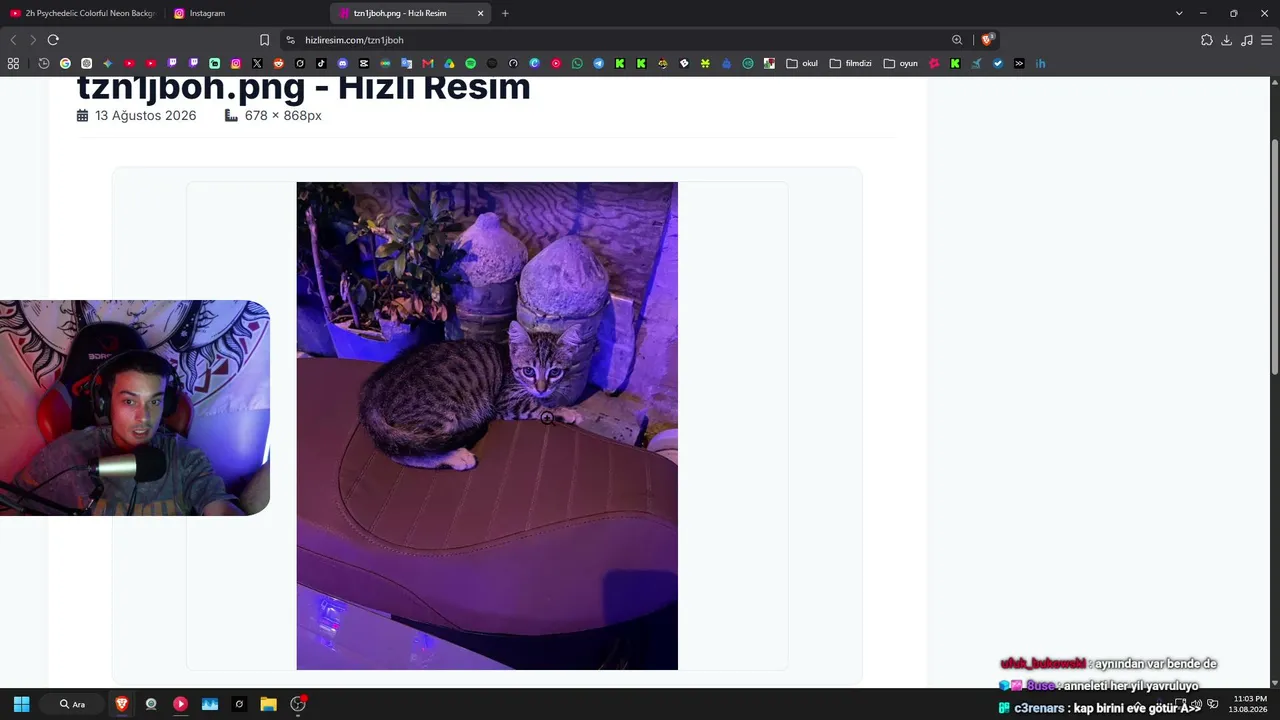The height and width of the screenshot is (720, 1280).
Task: Open the site settings icon in the address bar
Action: pyautogui.click(x=290, y=40)
